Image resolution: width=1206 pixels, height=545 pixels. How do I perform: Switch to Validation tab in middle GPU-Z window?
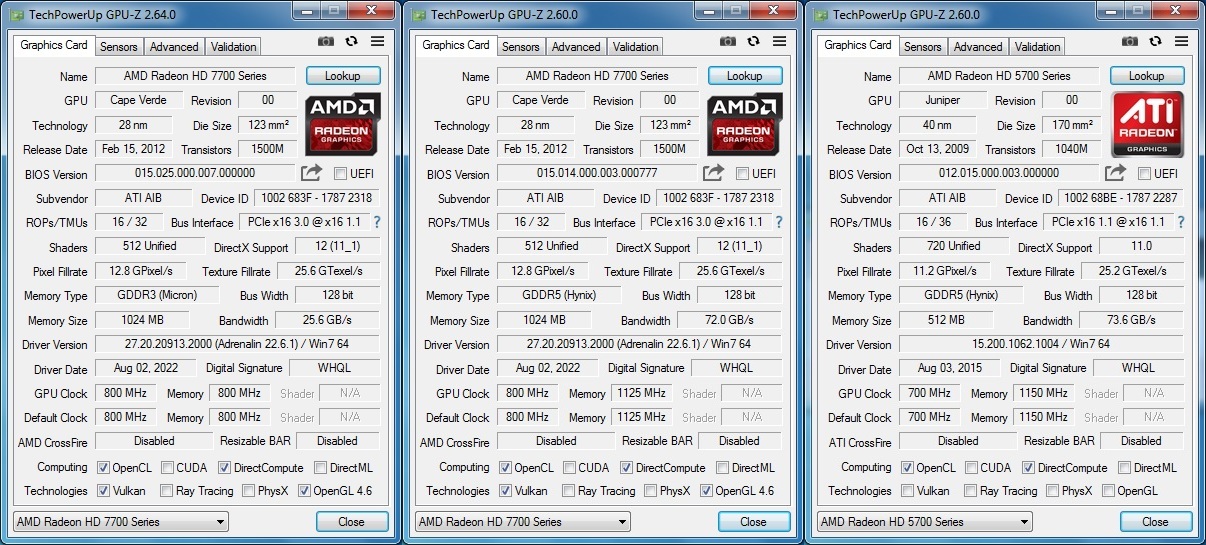(636, 47)
